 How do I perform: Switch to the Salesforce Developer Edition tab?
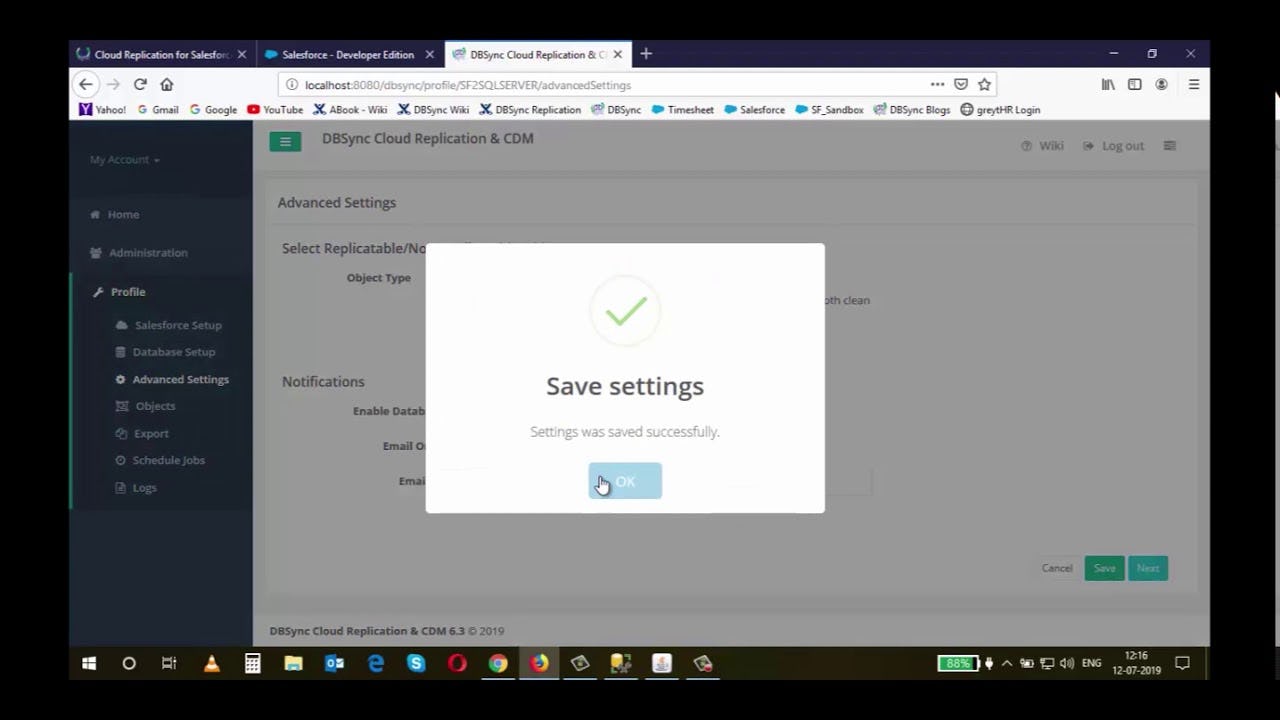pyautogui.click(x=345, y=54)
